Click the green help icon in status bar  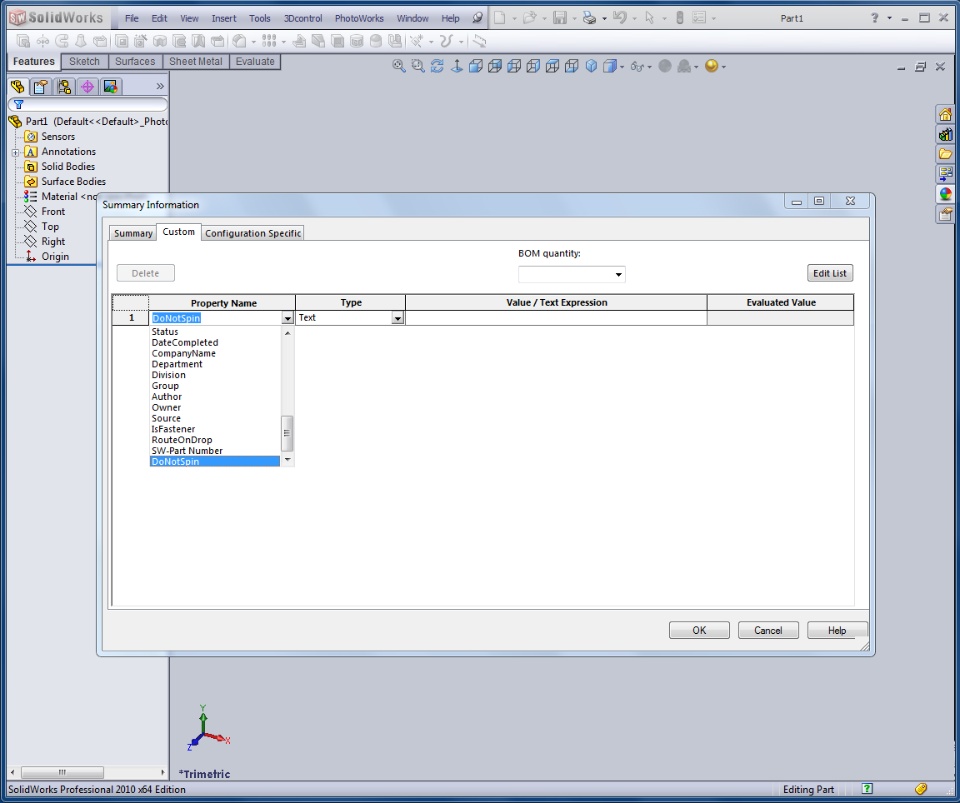[867, 789]
